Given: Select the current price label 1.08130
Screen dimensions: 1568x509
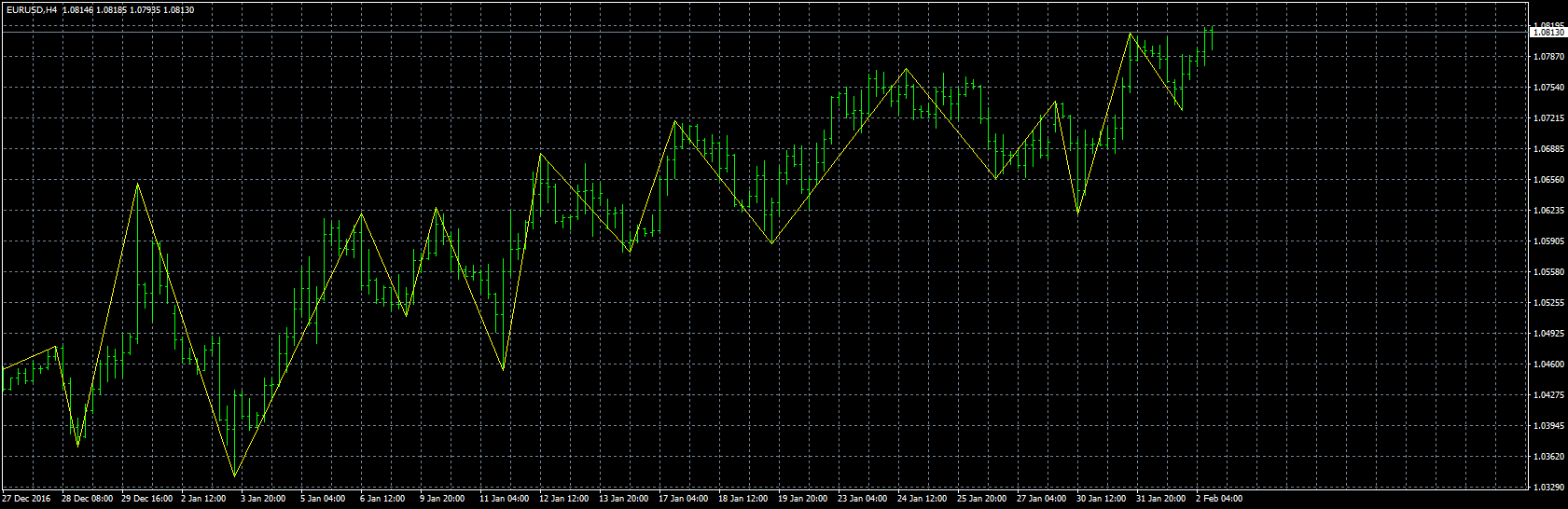Looking at the screenshot, I should coord(1548,33).
